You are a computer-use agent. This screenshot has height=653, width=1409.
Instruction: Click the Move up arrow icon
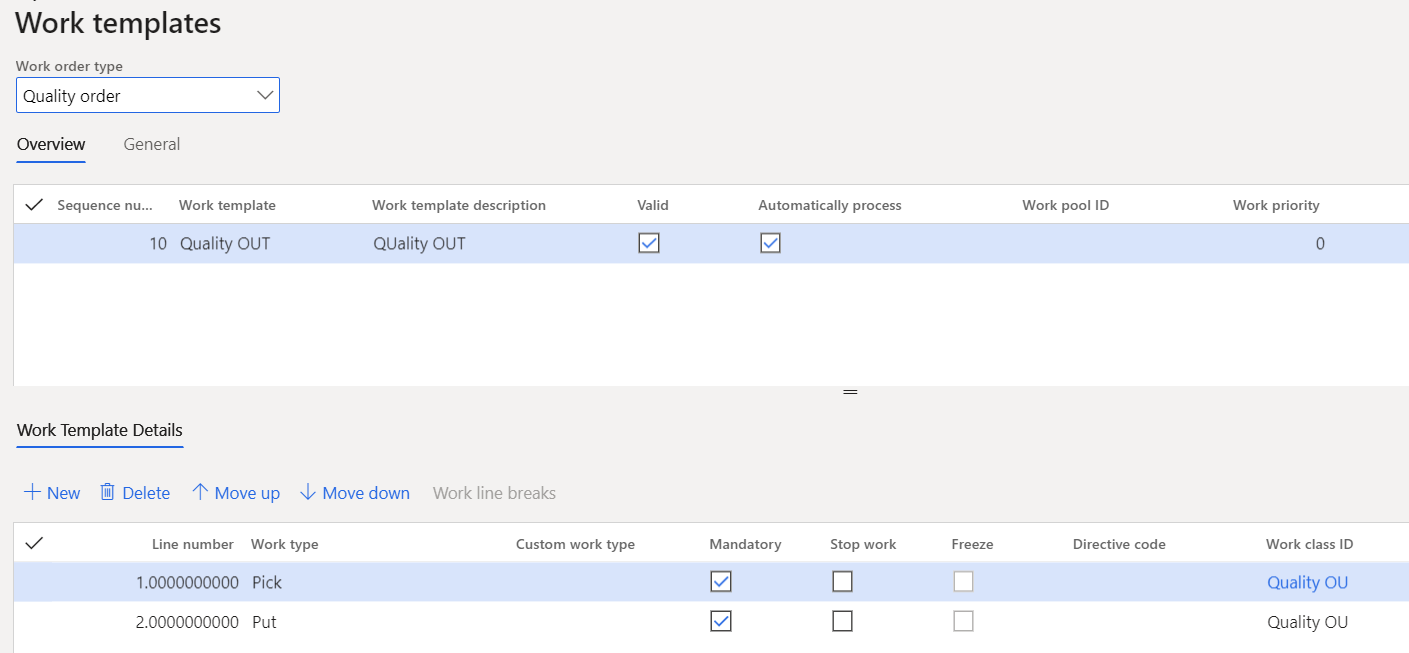coord(200,493)
